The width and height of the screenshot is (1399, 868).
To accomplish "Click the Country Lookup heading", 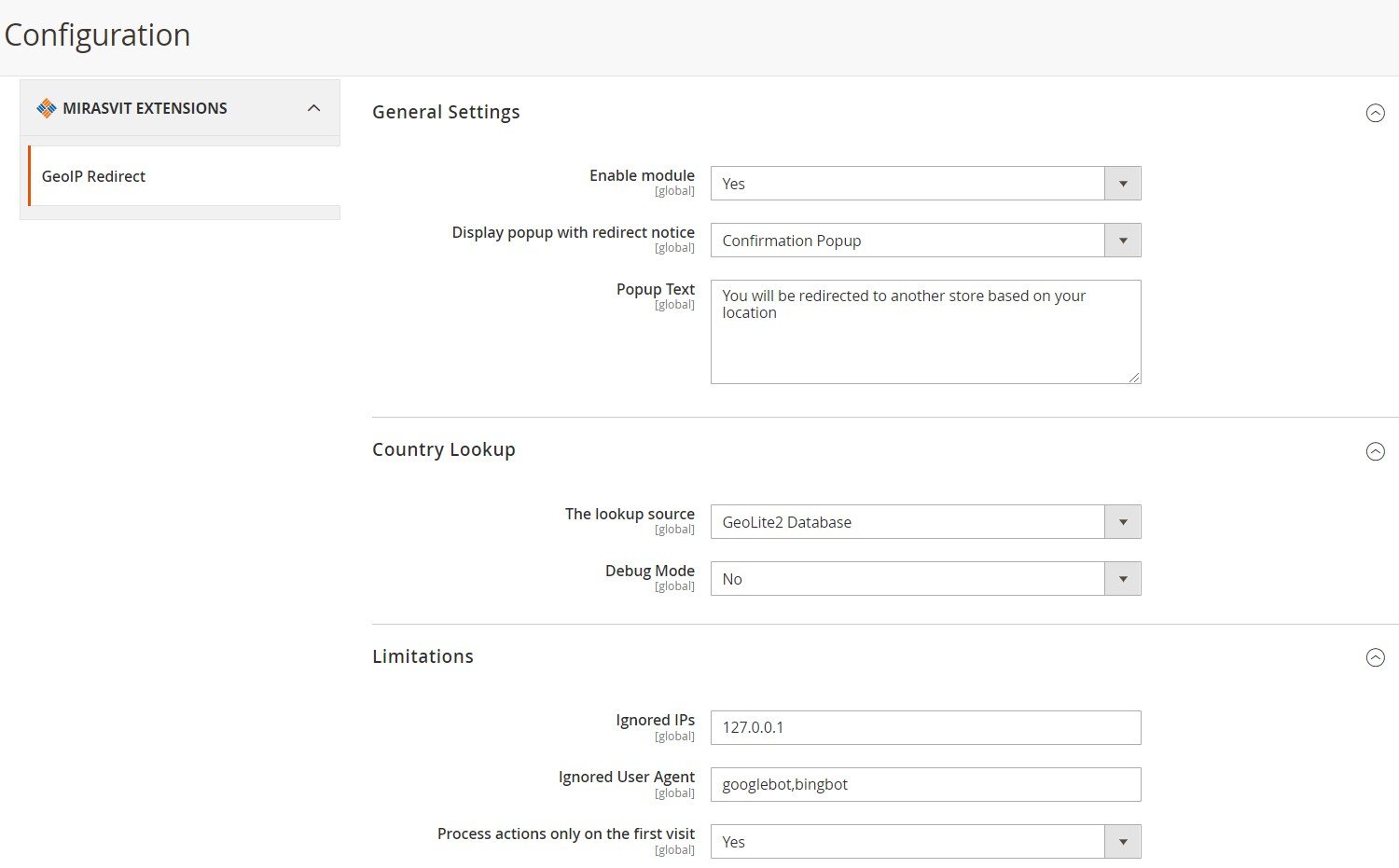I will point(444,449).
